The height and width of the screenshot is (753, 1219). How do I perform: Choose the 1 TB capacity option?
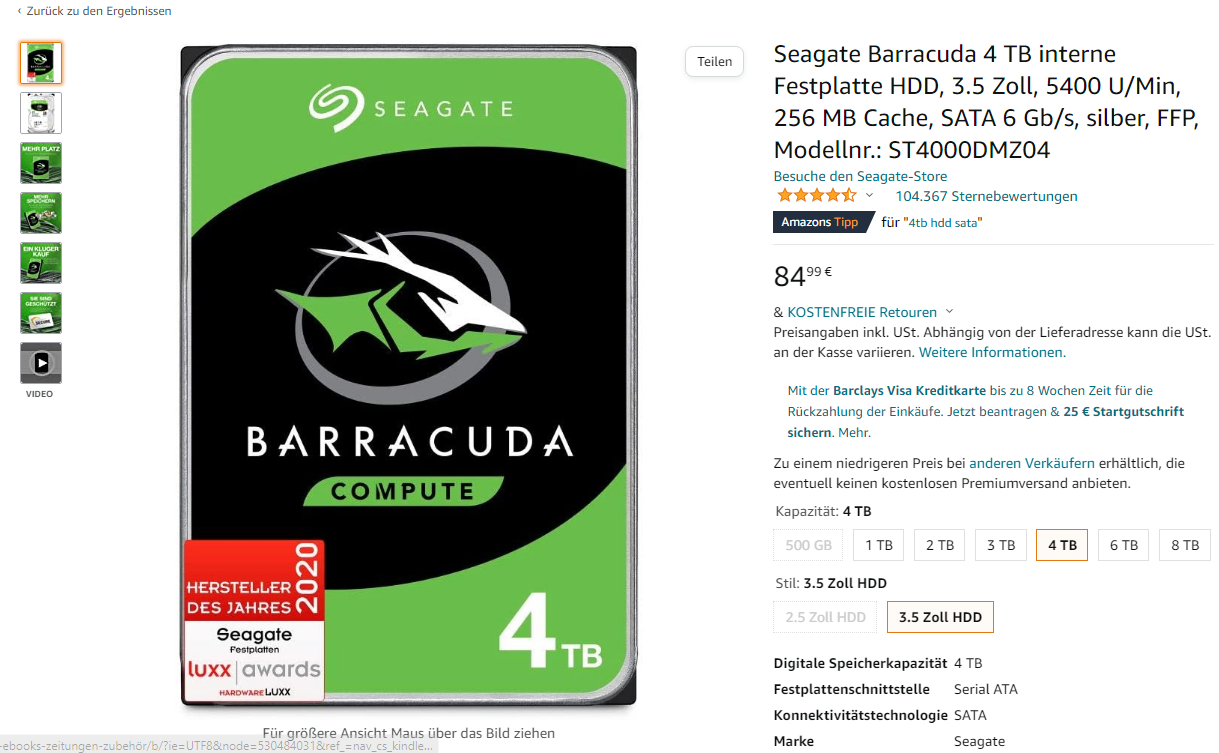pos(879,545)
